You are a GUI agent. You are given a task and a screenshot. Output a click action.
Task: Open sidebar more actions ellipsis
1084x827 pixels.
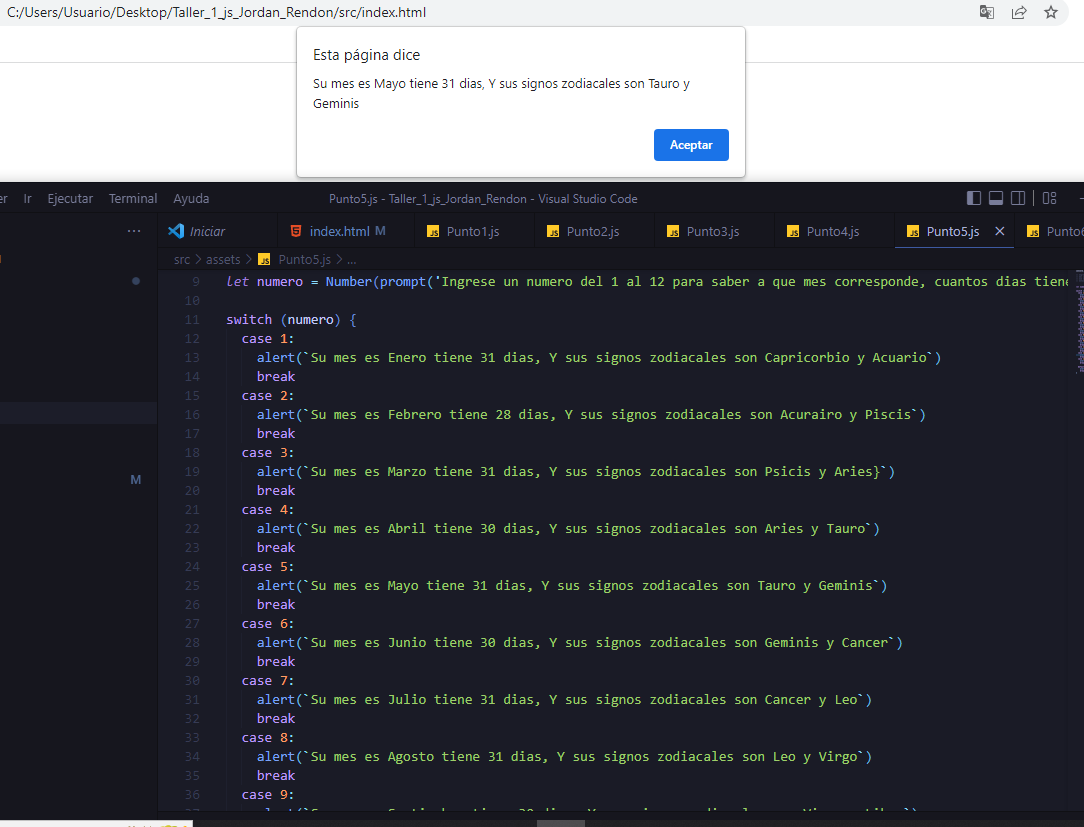pyautogui.click(x=134, y=231)
